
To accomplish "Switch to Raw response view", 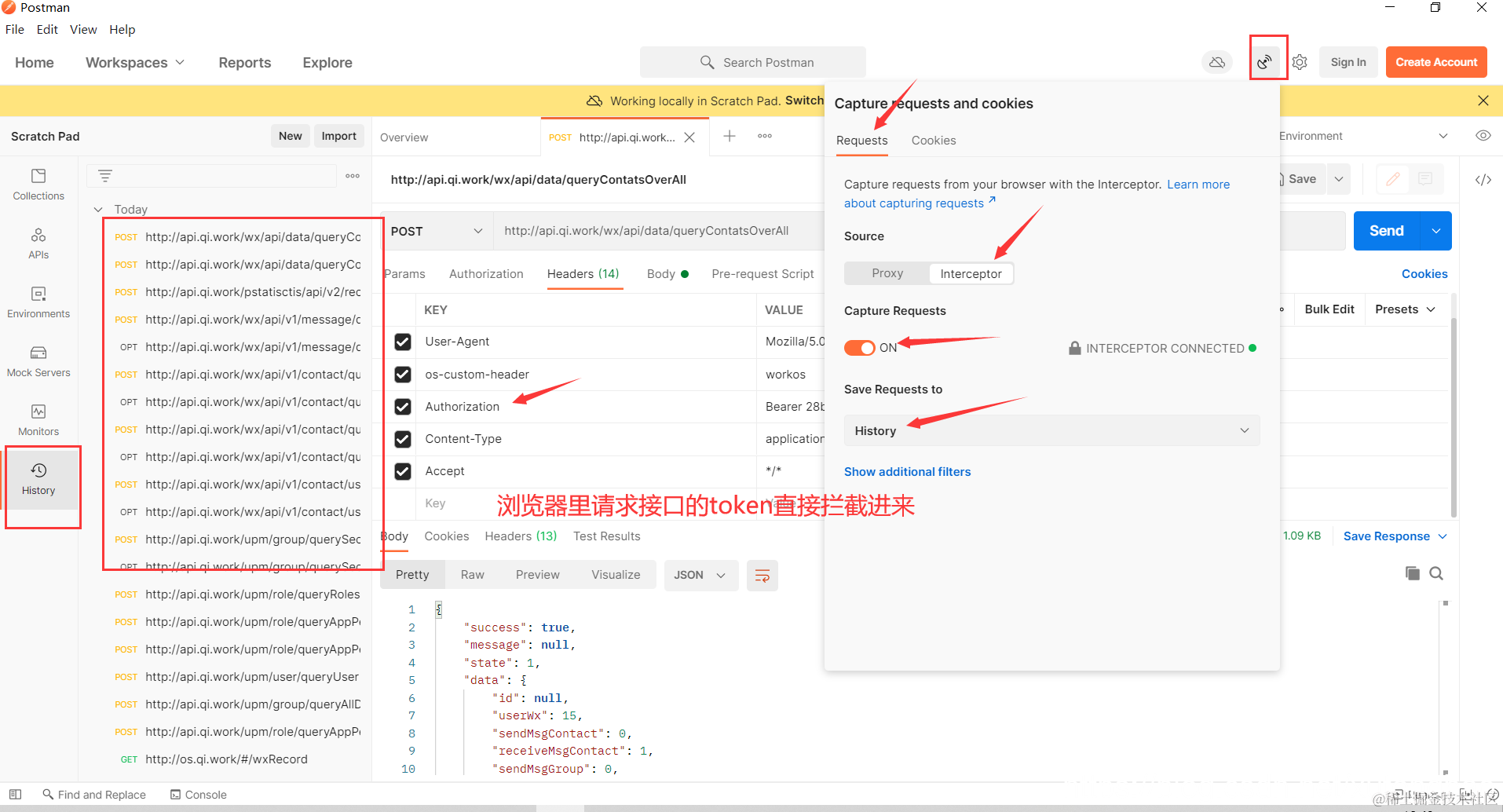I will click(472, 575).
